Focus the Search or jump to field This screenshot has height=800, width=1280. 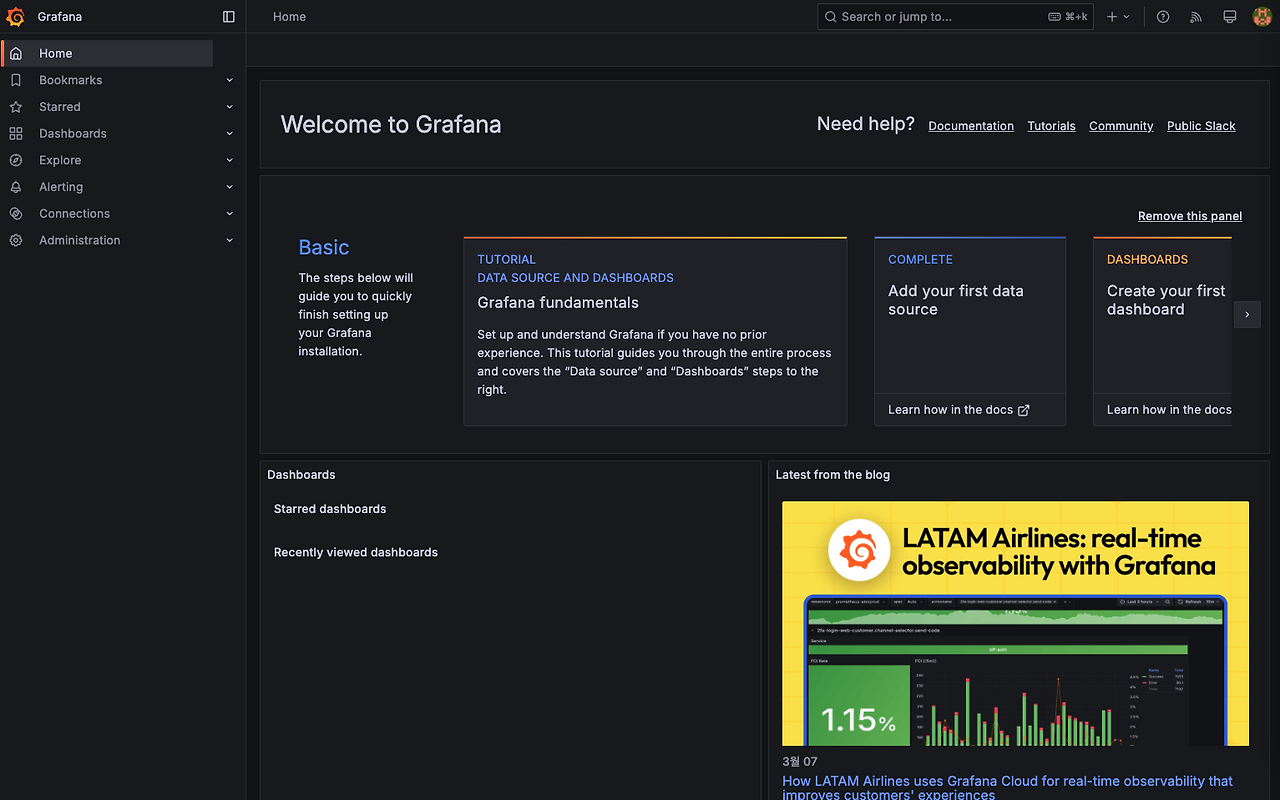(x=956, y=17)
